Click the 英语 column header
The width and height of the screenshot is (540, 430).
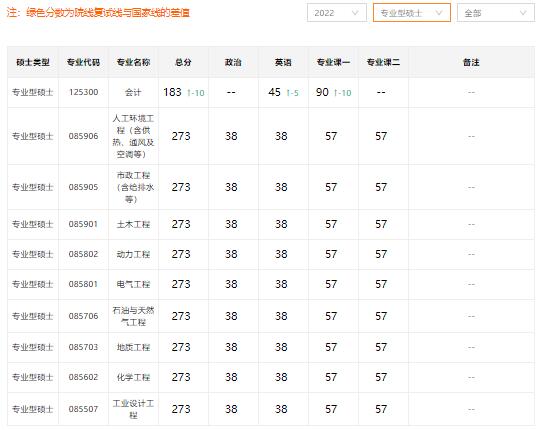pos(283,62)
